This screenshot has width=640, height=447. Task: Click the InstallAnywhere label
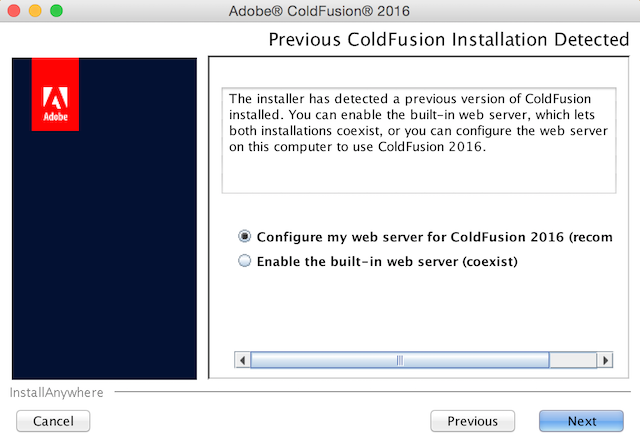[56, 392]
